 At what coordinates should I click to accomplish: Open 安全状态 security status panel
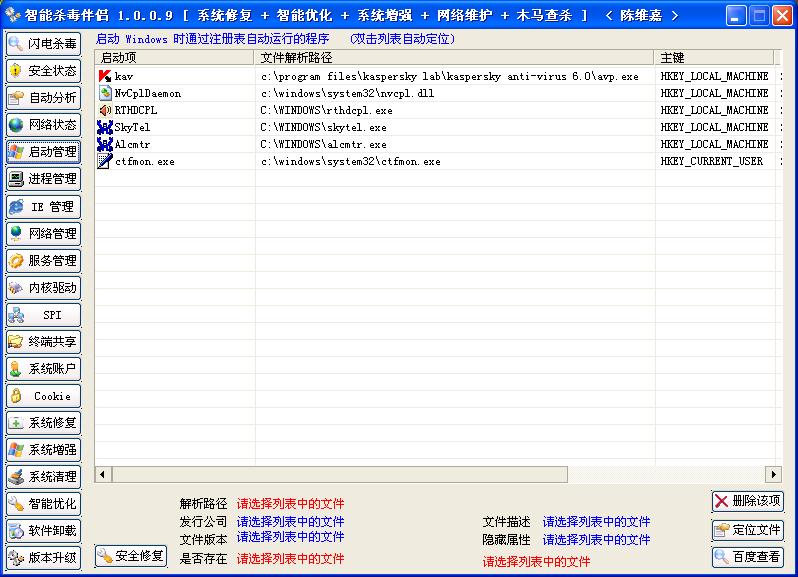(x=43, y=71)
